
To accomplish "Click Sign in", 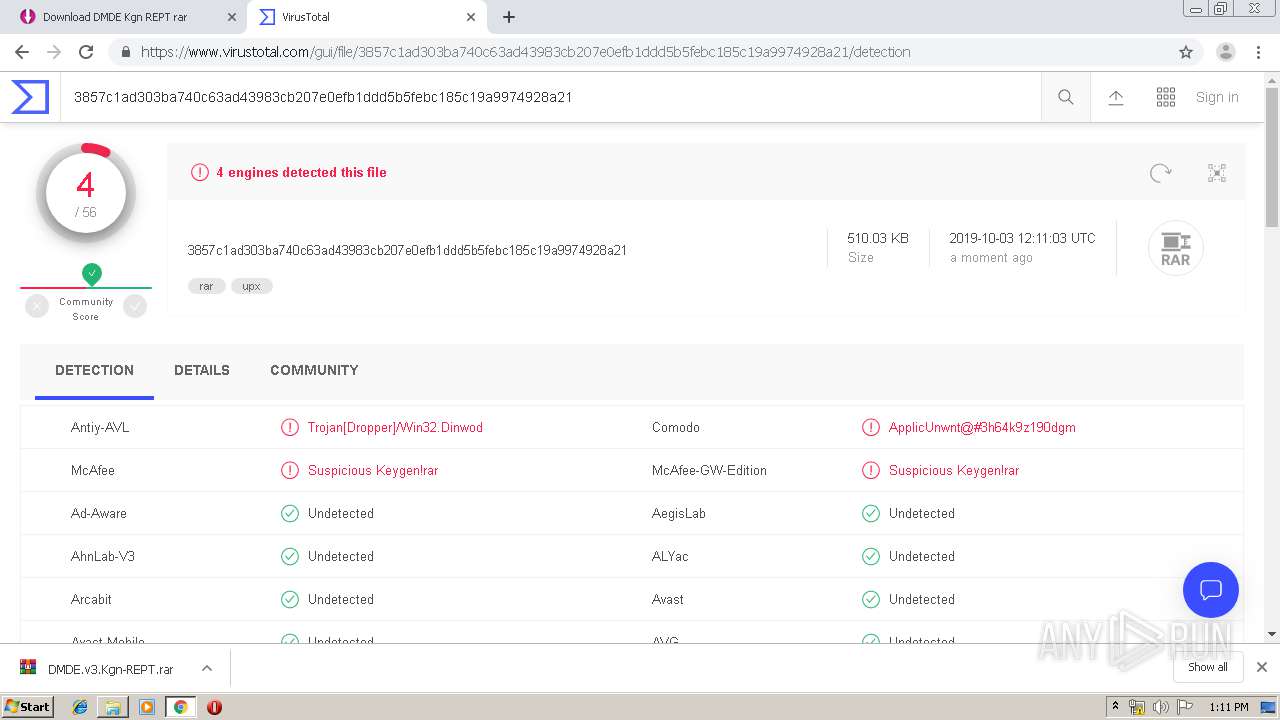I will coord(1217,97).
